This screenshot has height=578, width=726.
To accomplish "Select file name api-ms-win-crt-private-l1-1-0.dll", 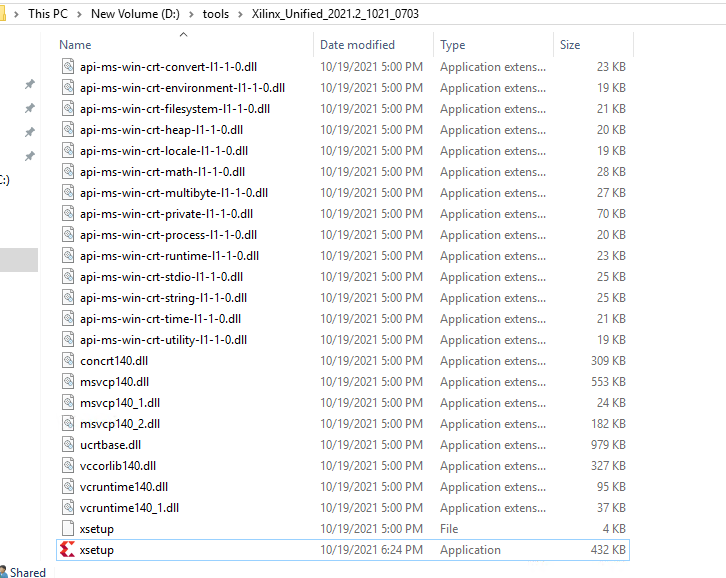I will point(166,214).
